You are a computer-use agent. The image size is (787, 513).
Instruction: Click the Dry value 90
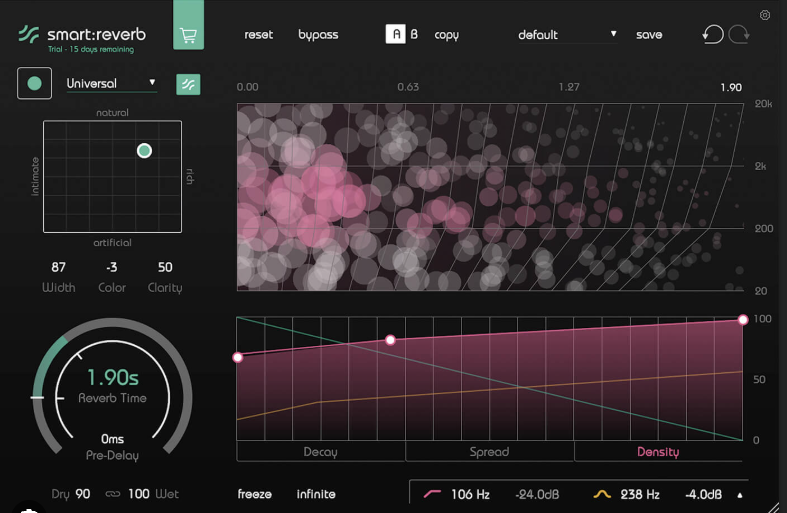(x=82, y=494)
